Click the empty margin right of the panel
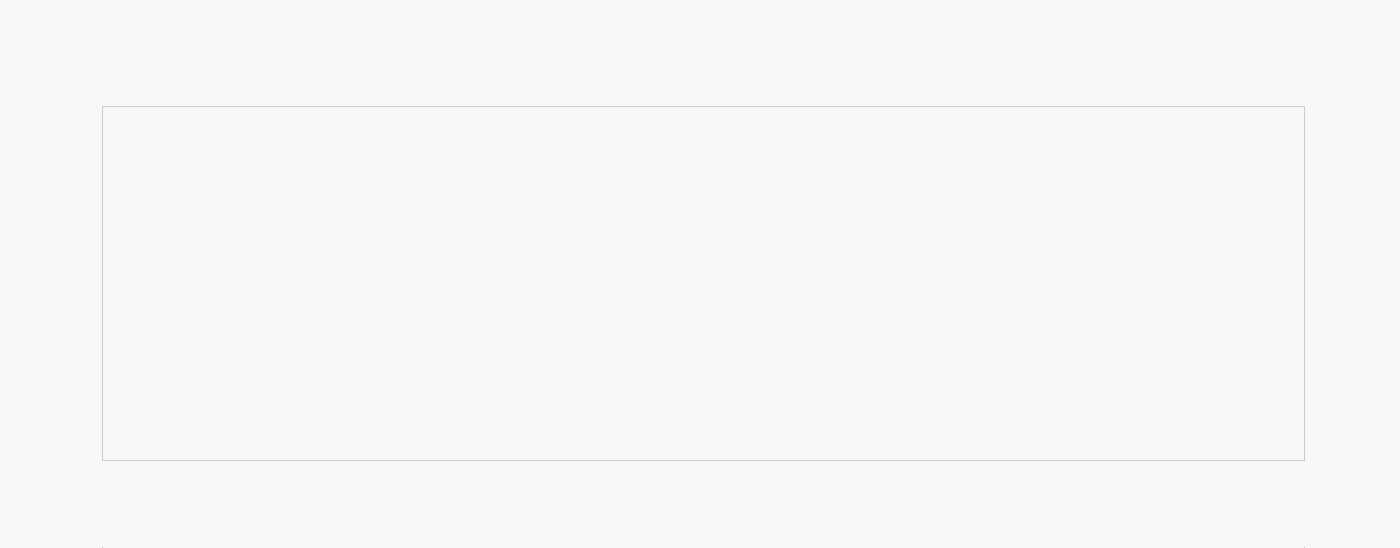 coord(1352,283)
